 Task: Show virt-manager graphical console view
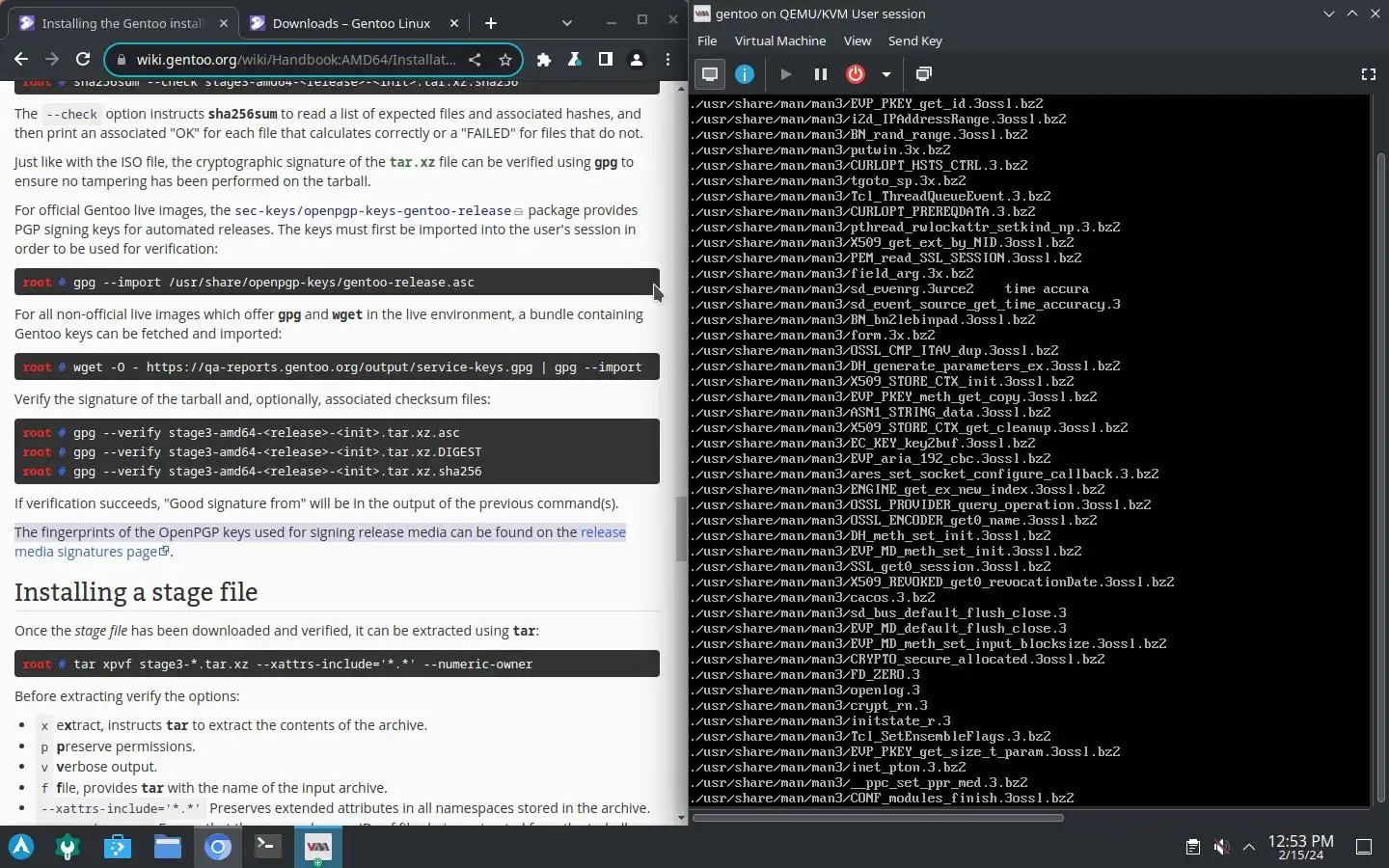710,74
